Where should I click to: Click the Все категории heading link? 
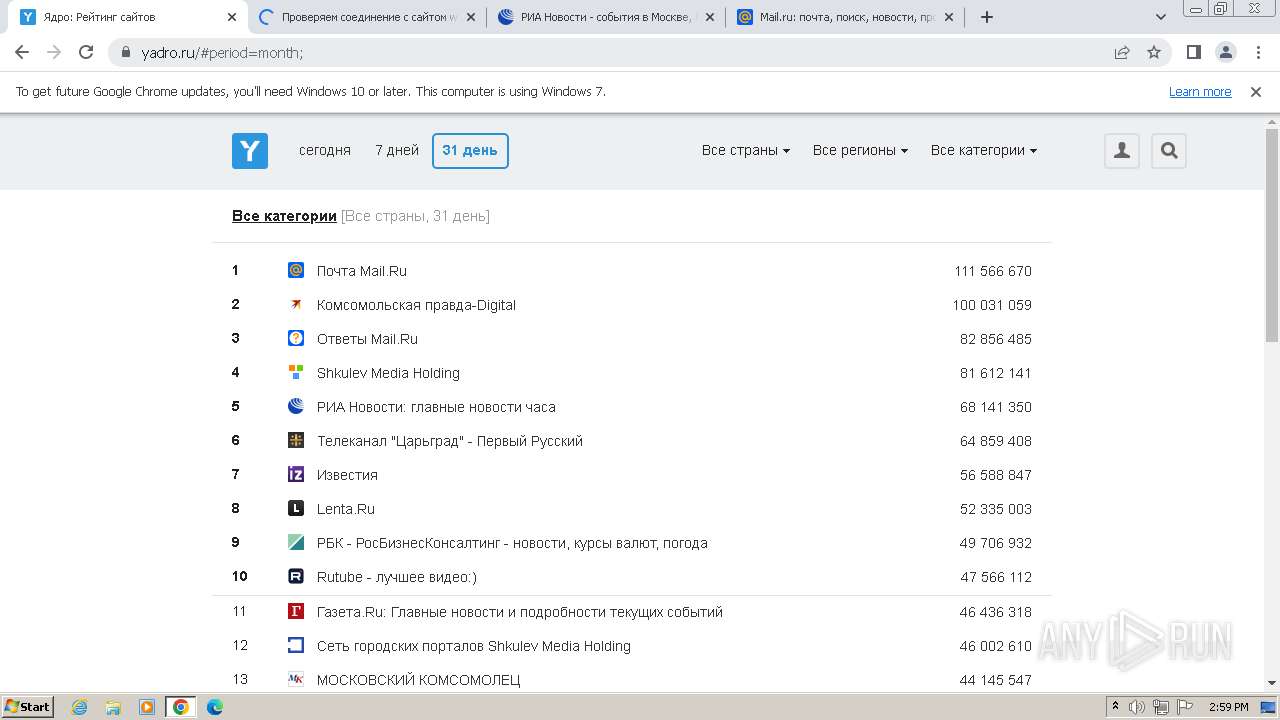click(x=284, y=216)
